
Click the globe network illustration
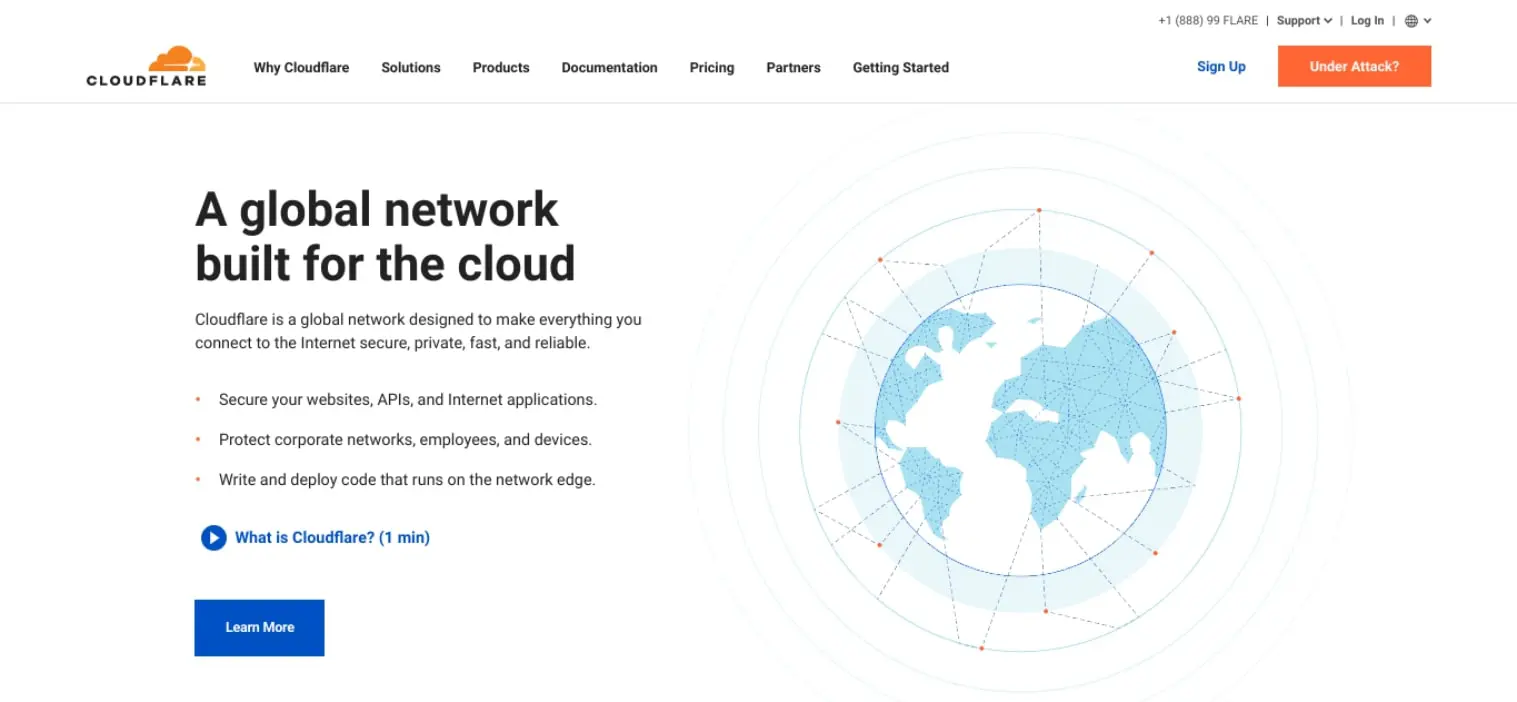pos(1020,430)
